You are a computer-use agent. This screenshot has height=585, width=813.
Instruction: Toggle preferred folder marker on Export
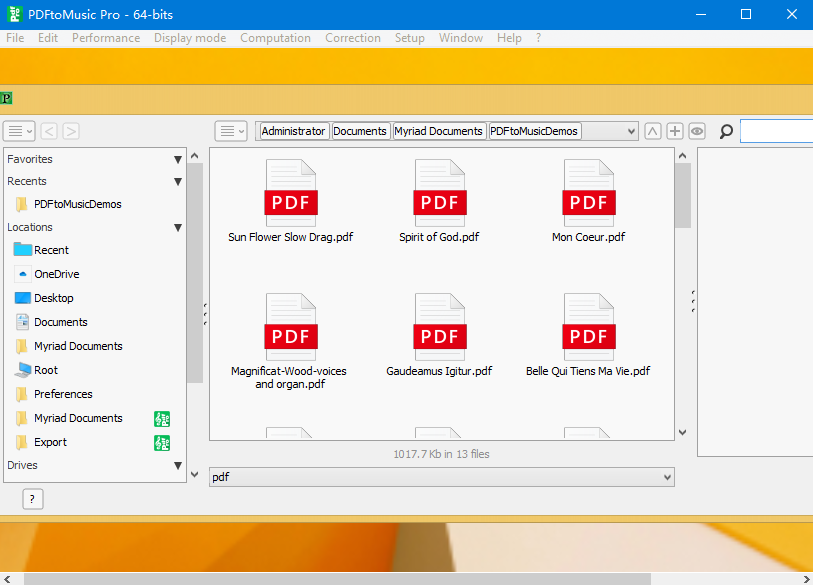tap(162, 442)
